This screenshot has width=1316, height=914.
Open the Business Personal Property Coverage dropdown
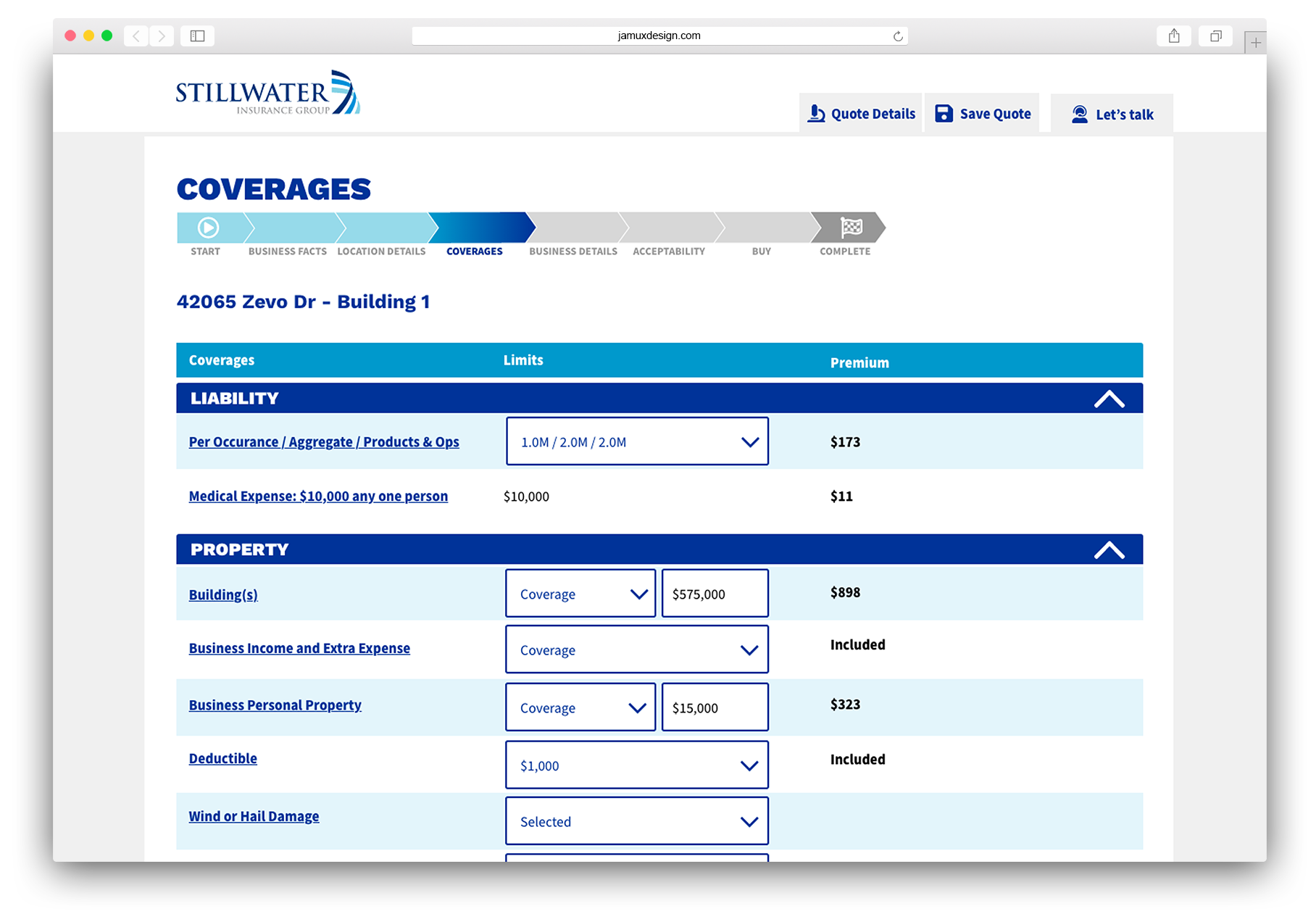tap(580, 707)
